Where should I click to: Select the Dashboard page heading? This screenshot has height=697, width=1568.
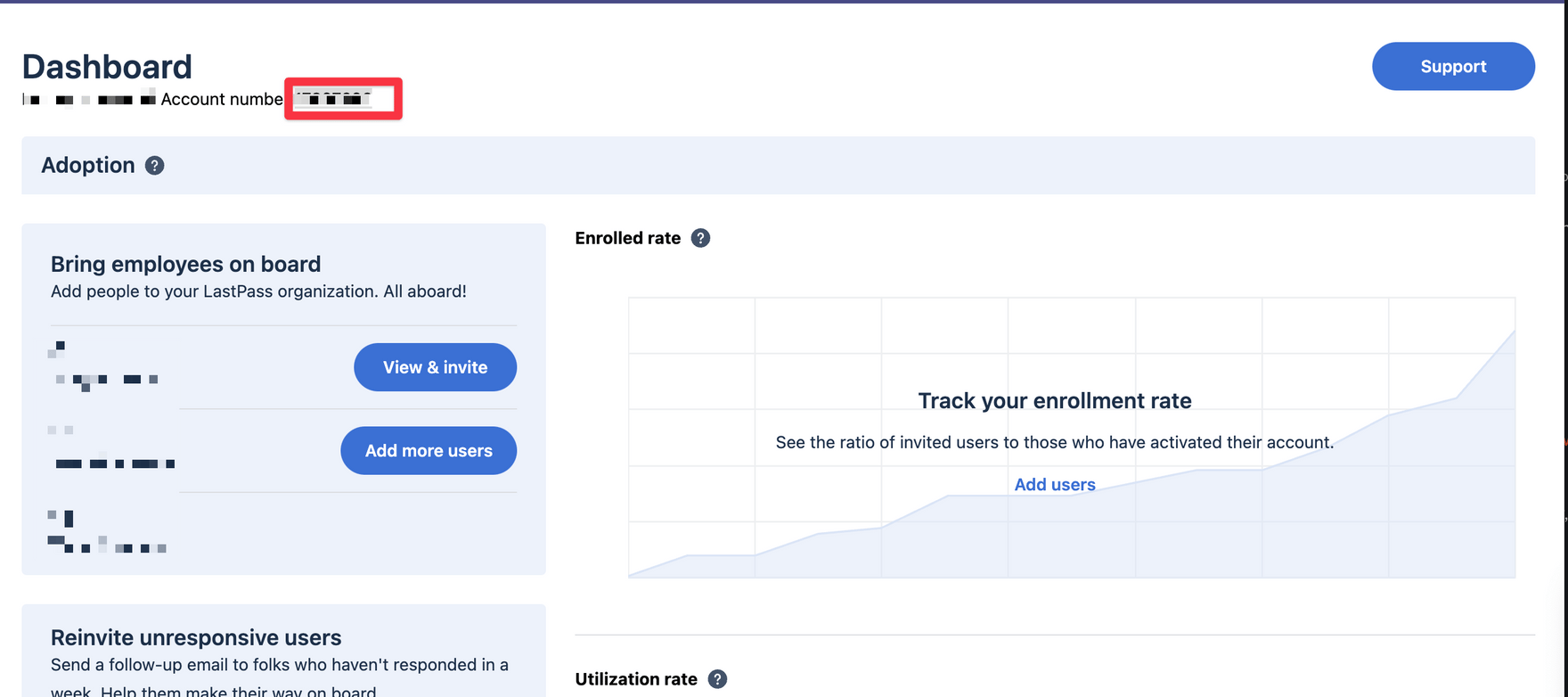point(107,67)
